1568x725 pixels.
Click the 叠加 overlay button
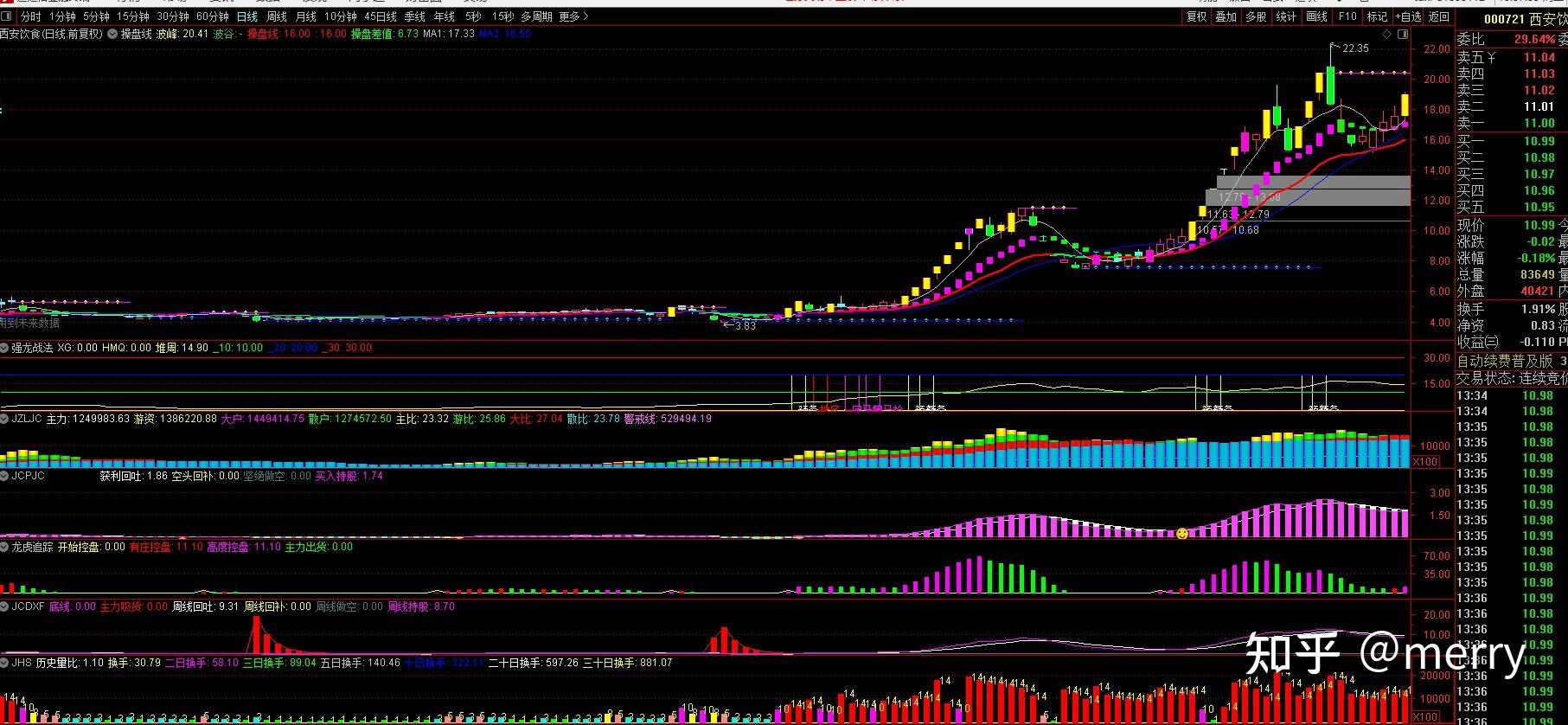(x=1226, y=17)
